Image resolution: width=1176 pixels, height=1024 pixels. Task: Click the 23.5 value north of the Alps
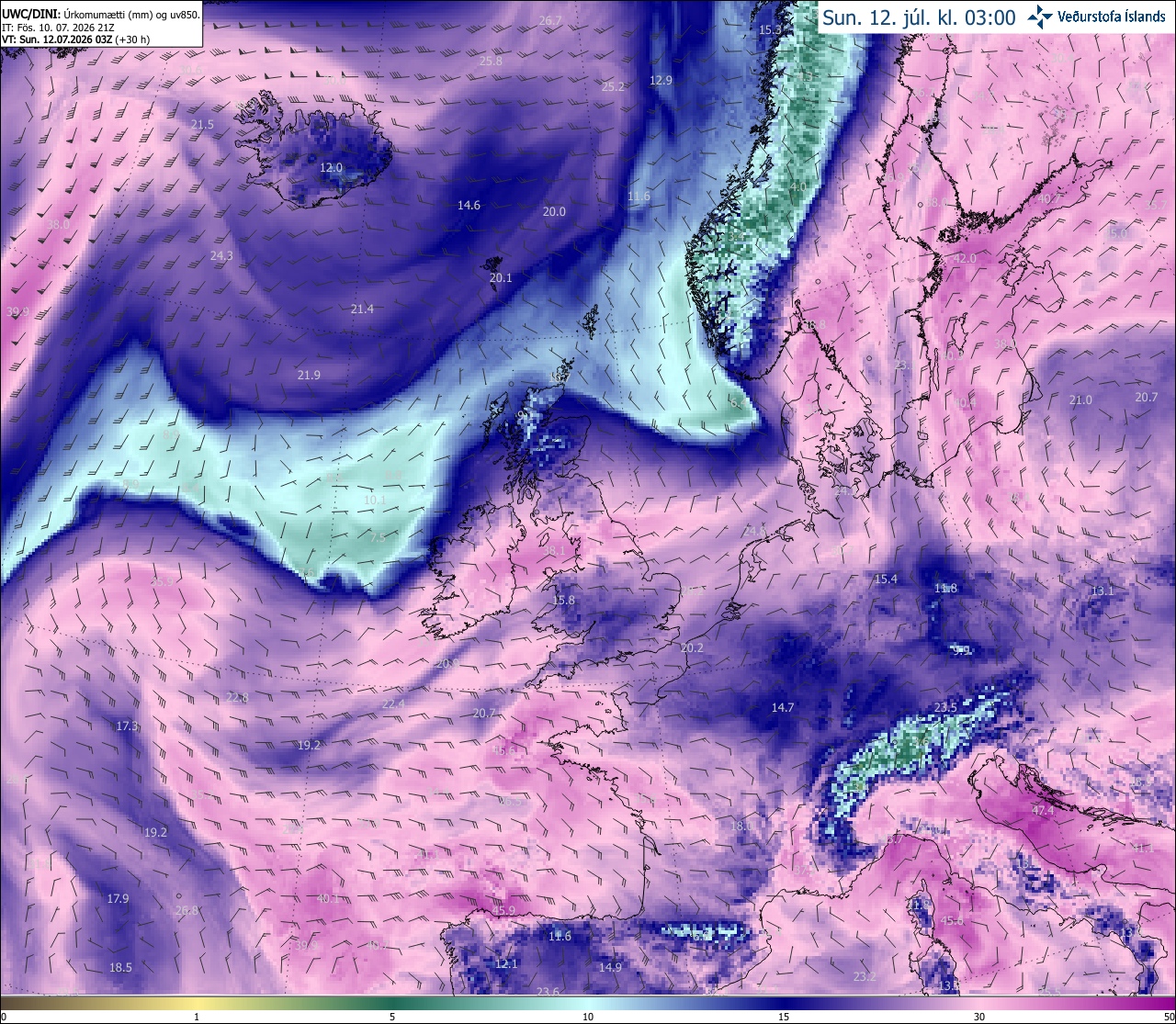tap(945, 707)
